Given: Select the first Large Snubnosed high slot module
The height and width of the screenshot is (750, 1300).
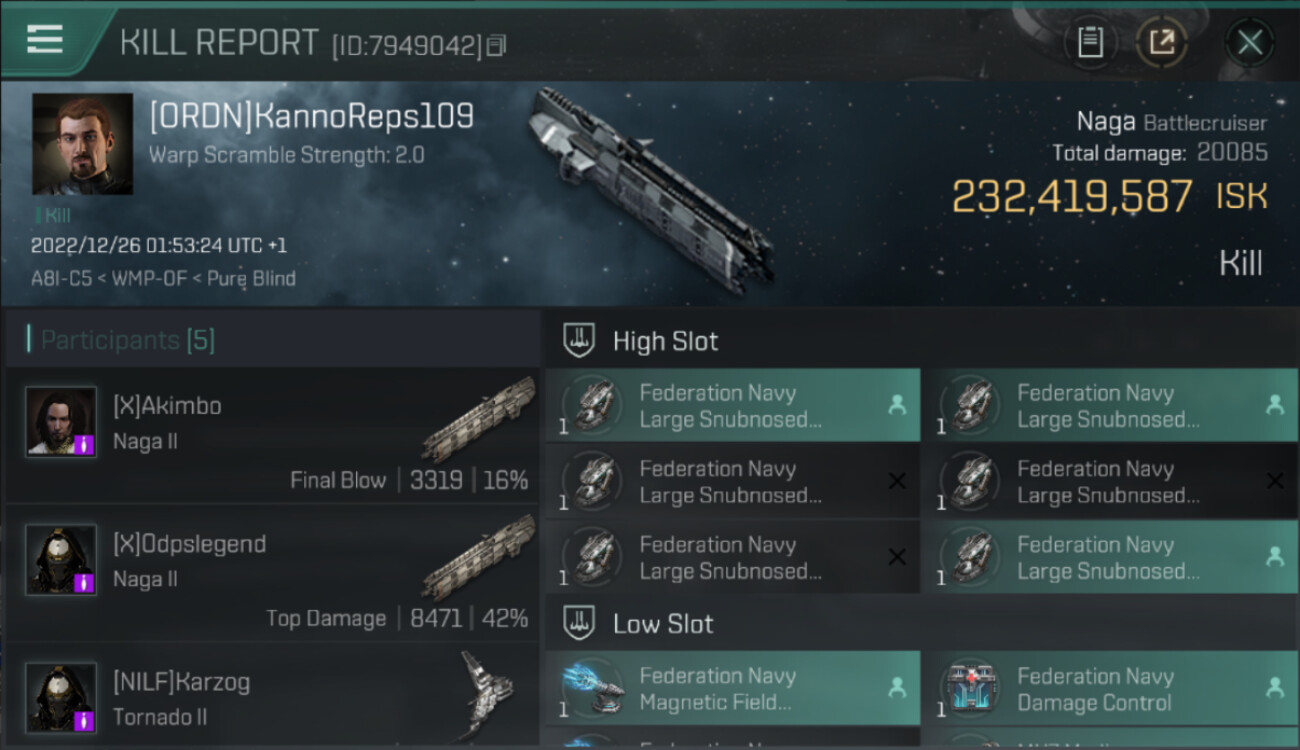Looking at the screenshot, I should 733,405.
